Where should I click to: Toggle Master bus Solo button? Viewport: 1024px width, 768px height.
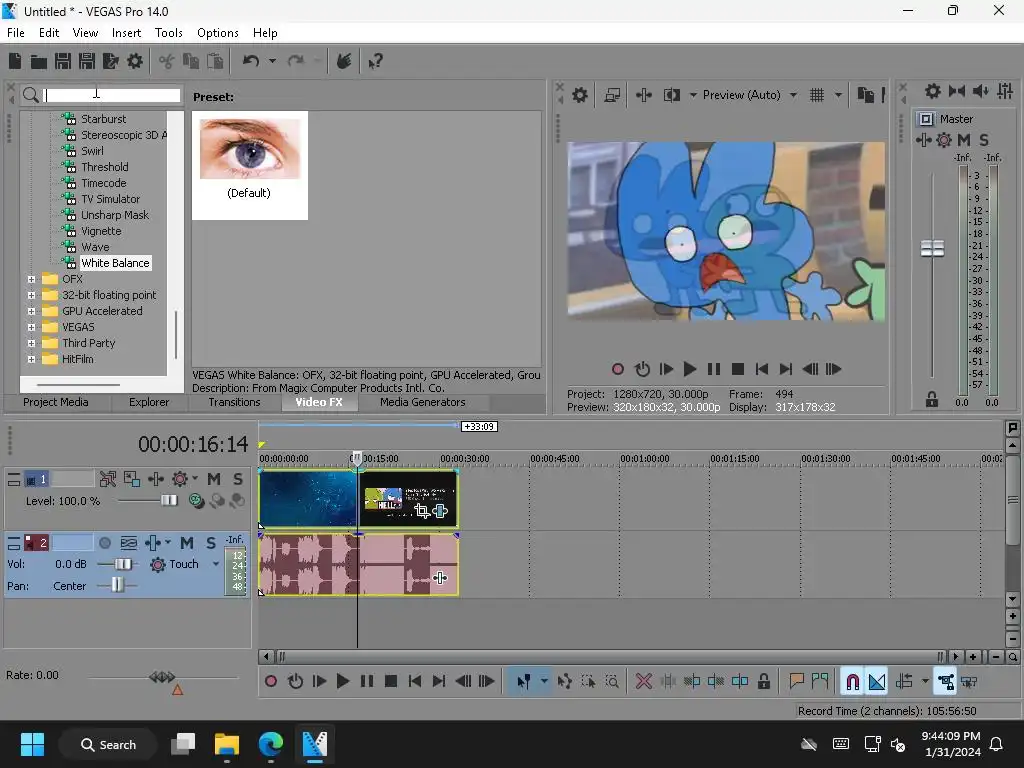[x=984, y=140]
